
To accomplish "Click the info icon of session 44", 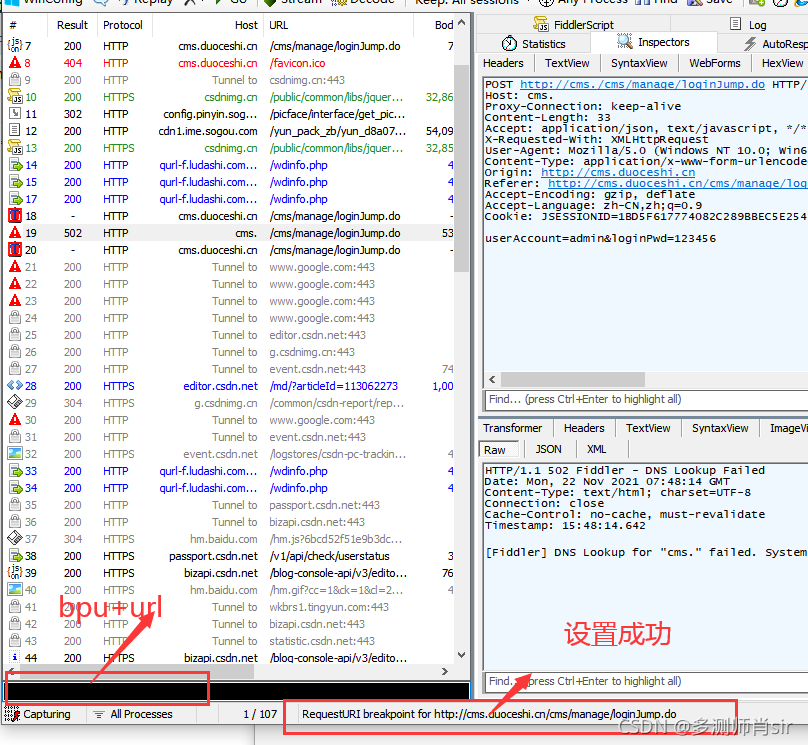I will pos(15,657).
